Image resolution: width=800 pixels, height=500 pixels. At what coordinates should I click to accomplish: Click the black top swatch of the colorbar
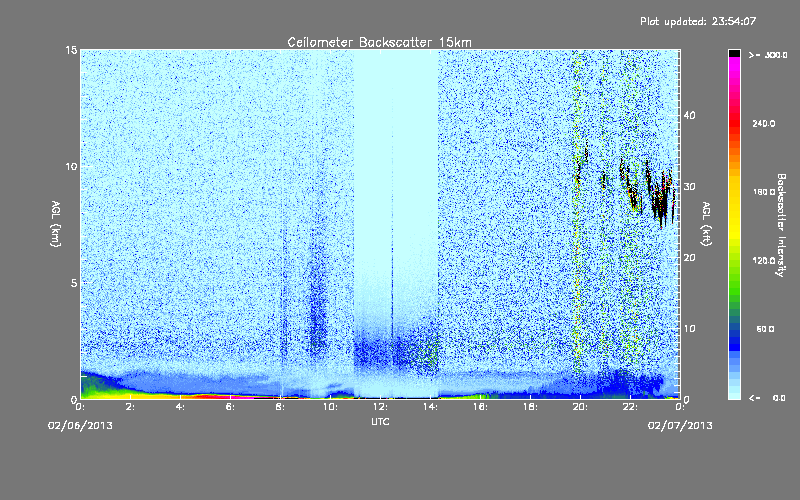[x=734, y=53]
